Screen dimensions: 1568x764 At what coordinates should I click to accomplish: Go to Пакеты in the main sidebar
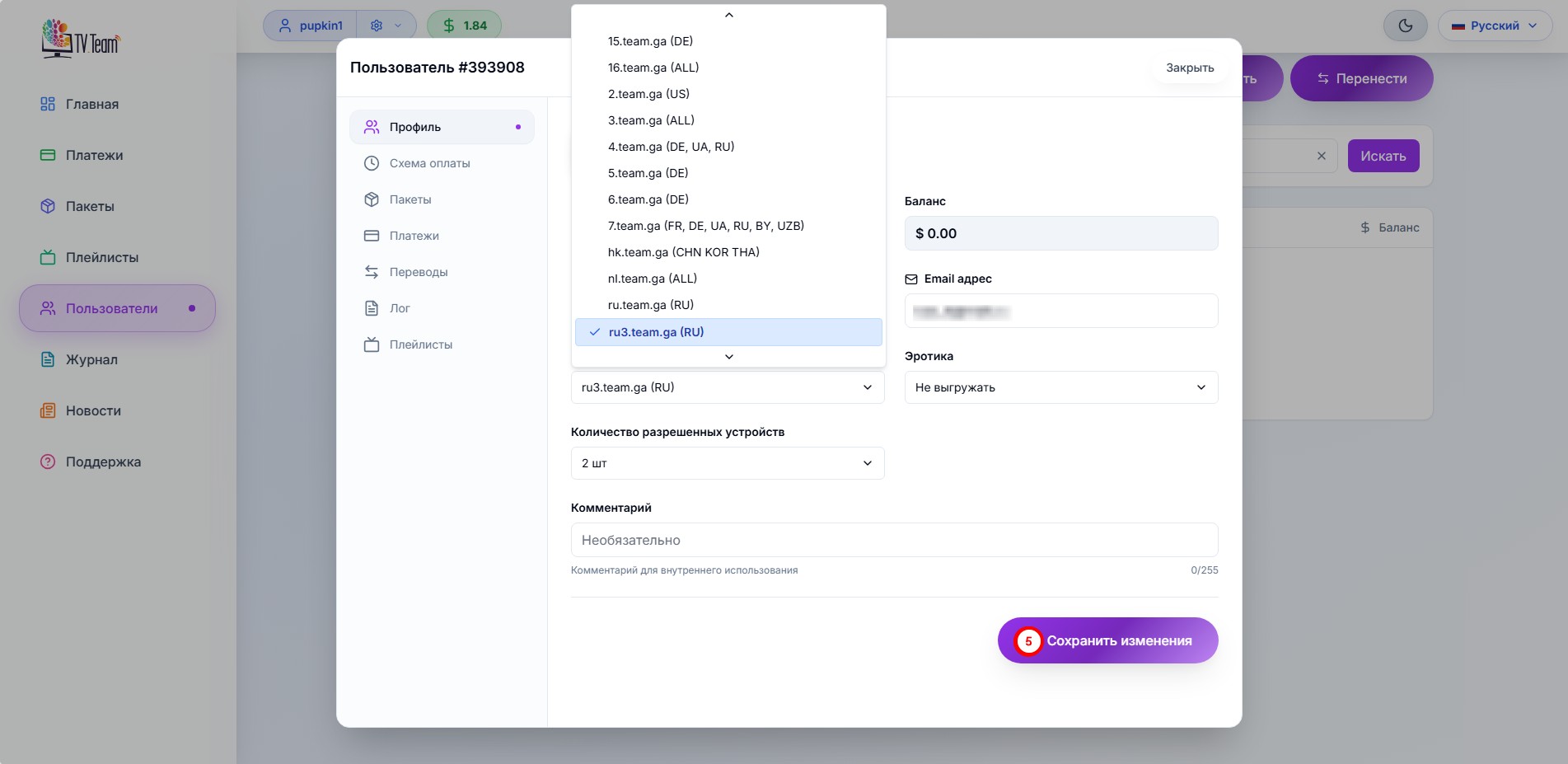click(x=90, y=206)
